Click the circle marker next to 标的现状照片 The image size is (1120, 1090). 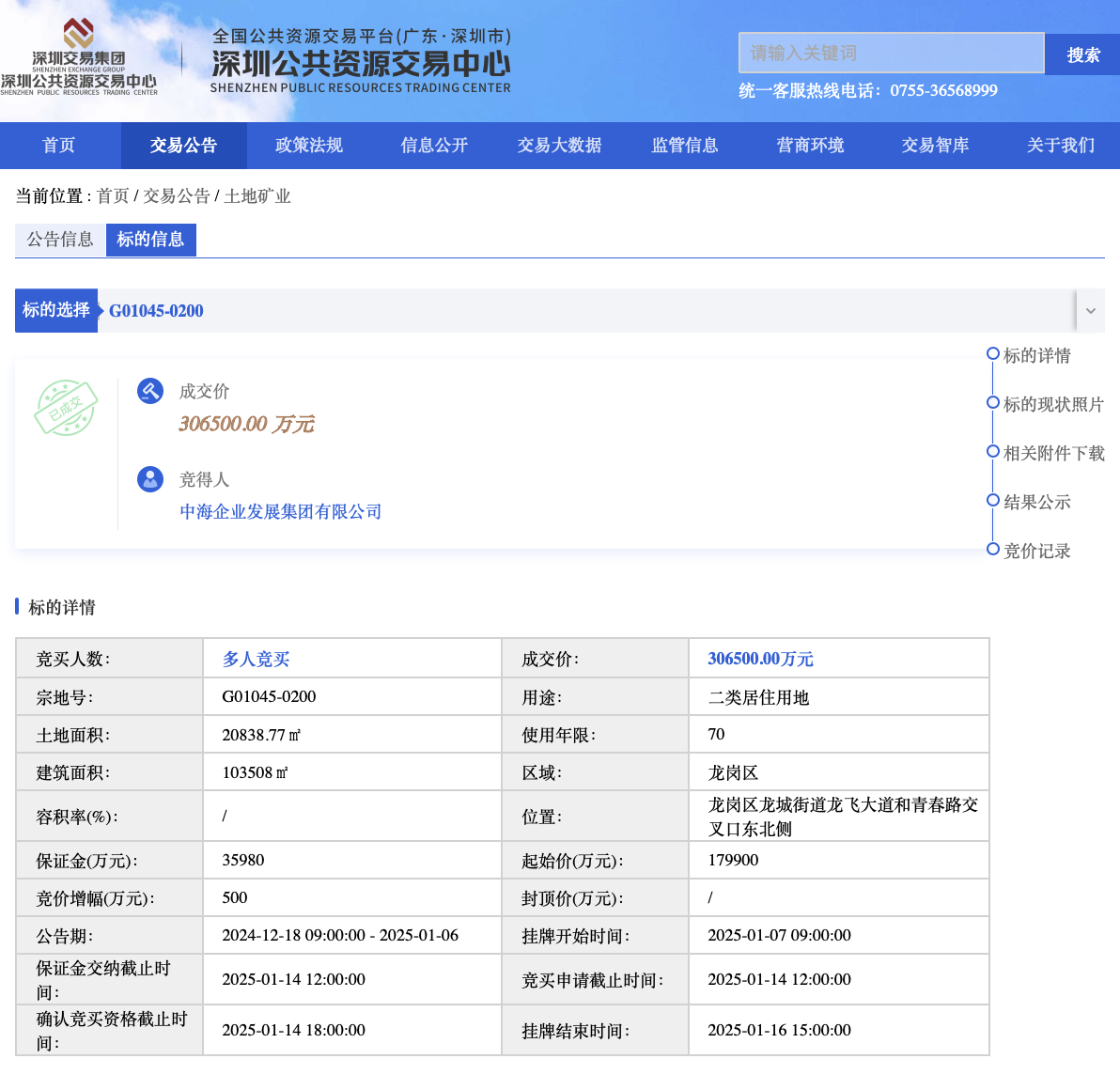pos(992,403)
